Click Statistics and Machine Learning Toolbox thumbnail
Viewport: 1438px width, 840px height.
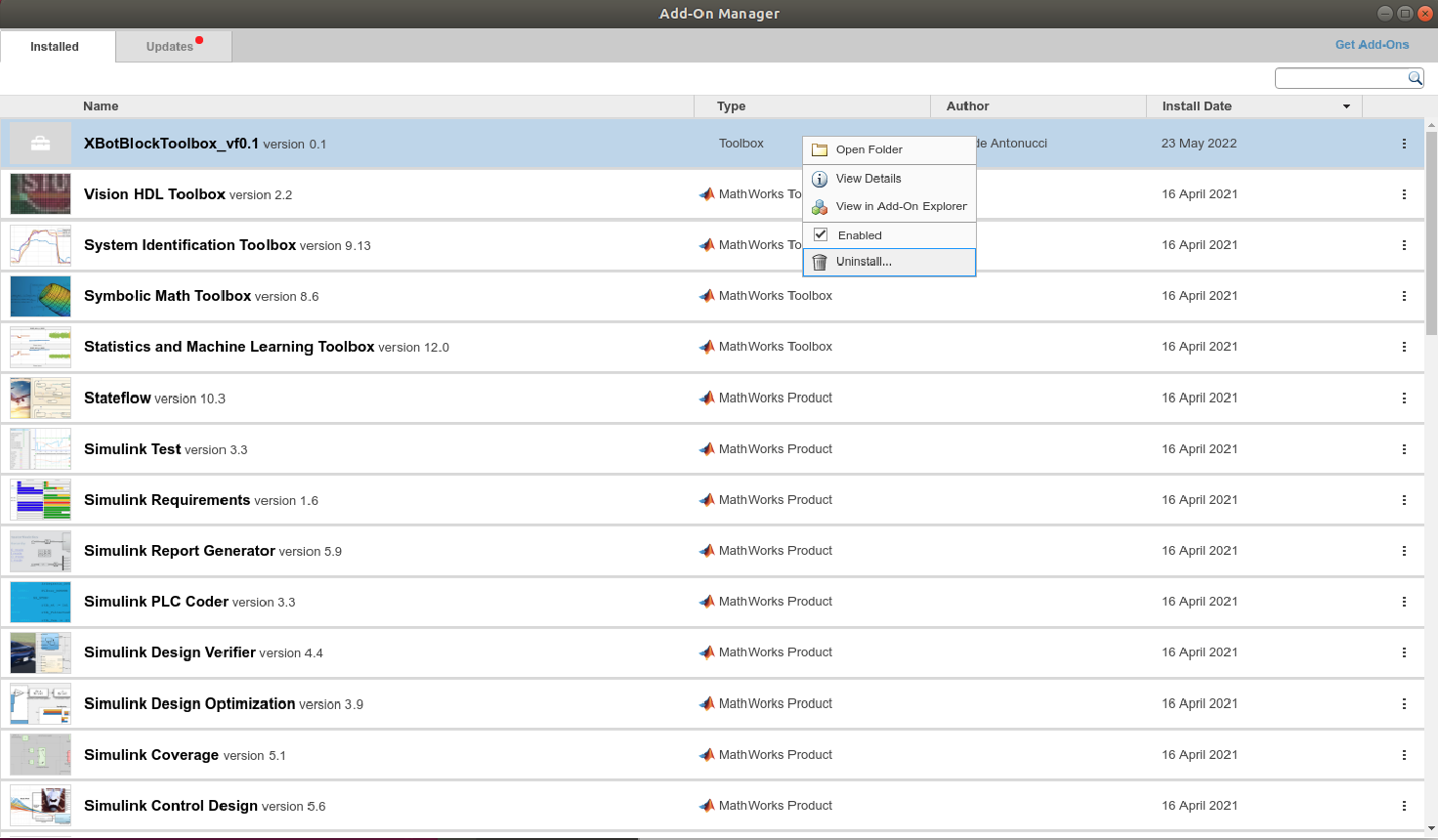[40, 347]
